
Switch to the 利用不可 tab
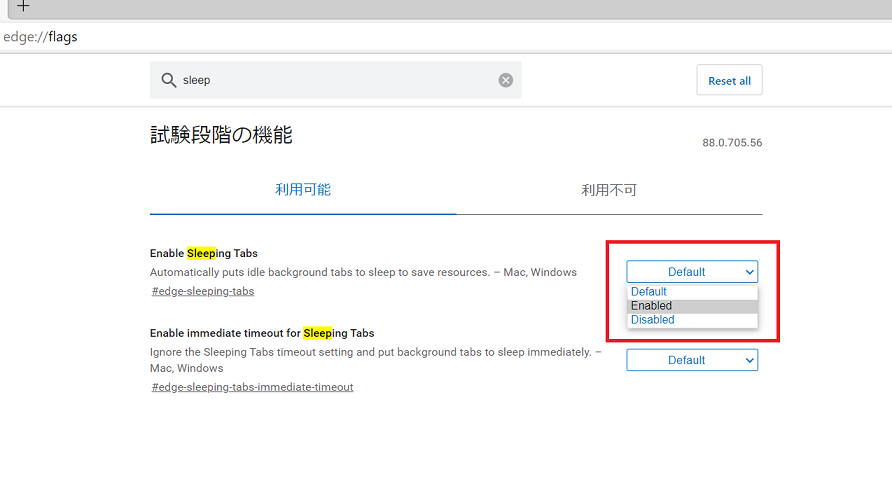(x=609, y=190)
